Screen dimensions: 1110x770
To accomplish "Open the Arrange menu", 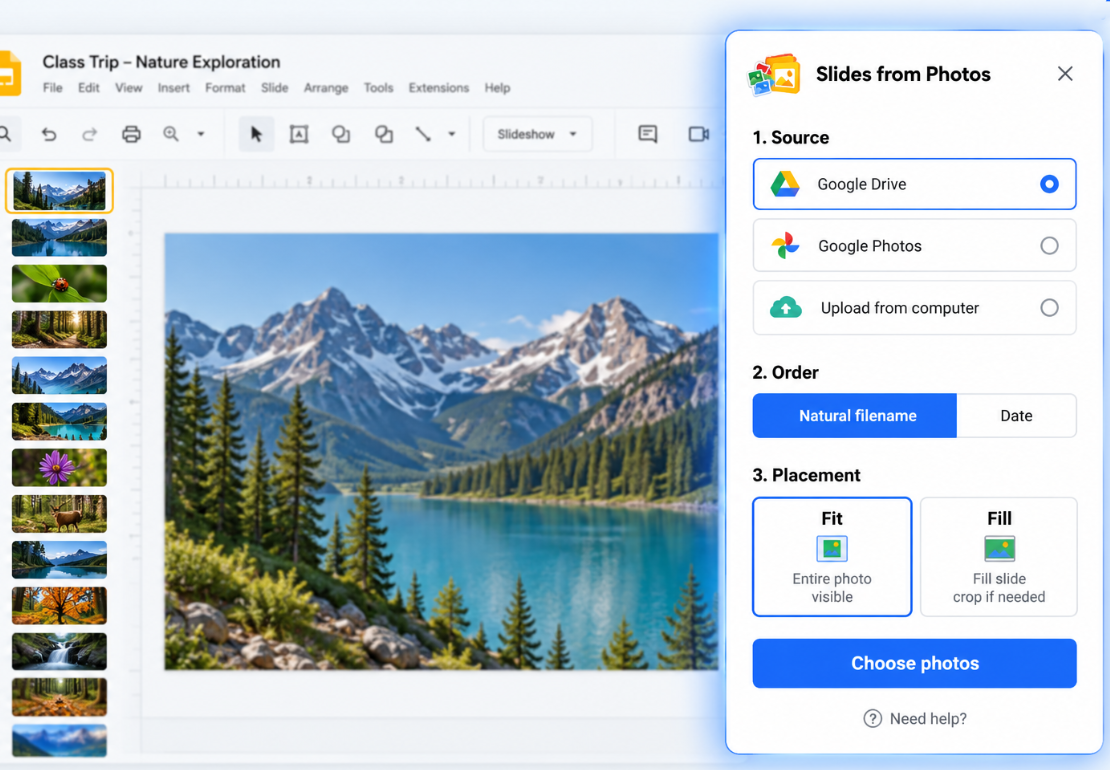I will (326, 88).
